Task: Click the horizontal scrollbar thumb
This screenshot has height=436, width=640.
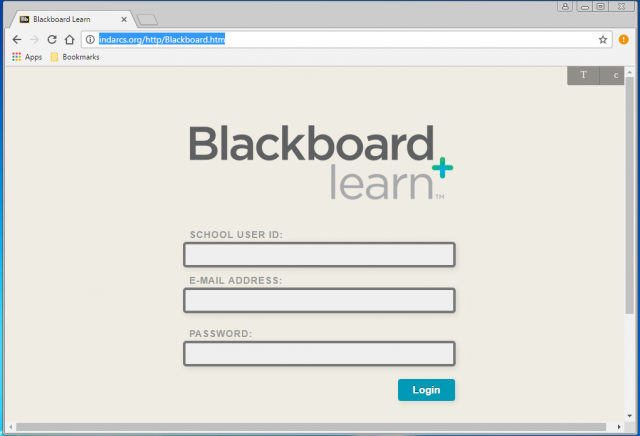Action: tap(311, 427)
